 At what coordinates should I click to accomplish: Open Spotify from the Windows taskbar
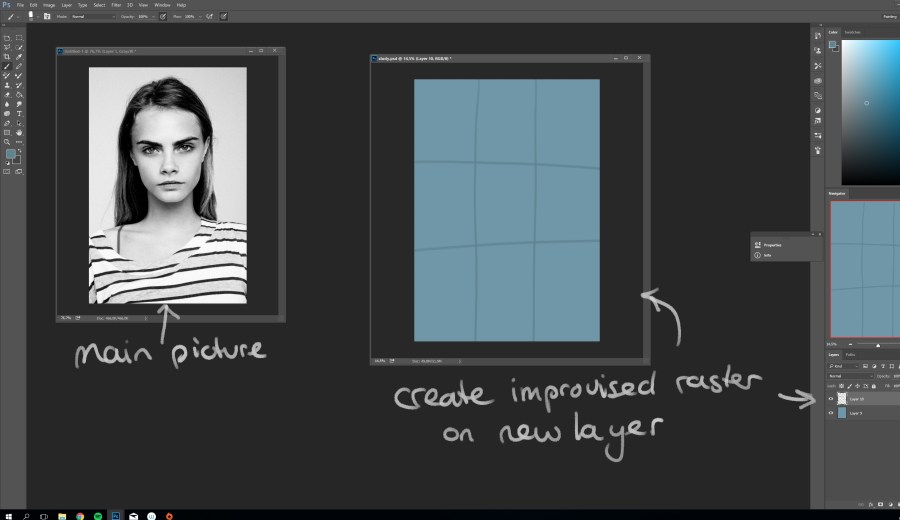(97, 514)
